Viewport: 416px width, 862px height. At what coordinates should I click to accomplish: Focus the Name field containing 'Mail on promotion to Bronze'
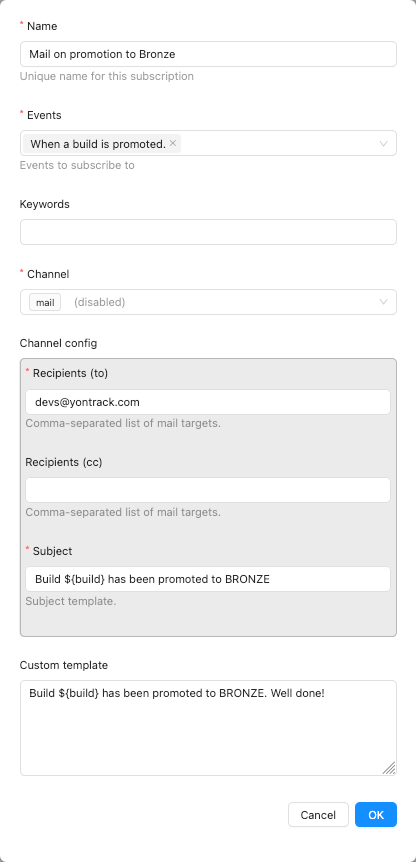click(x=208, y=54)
